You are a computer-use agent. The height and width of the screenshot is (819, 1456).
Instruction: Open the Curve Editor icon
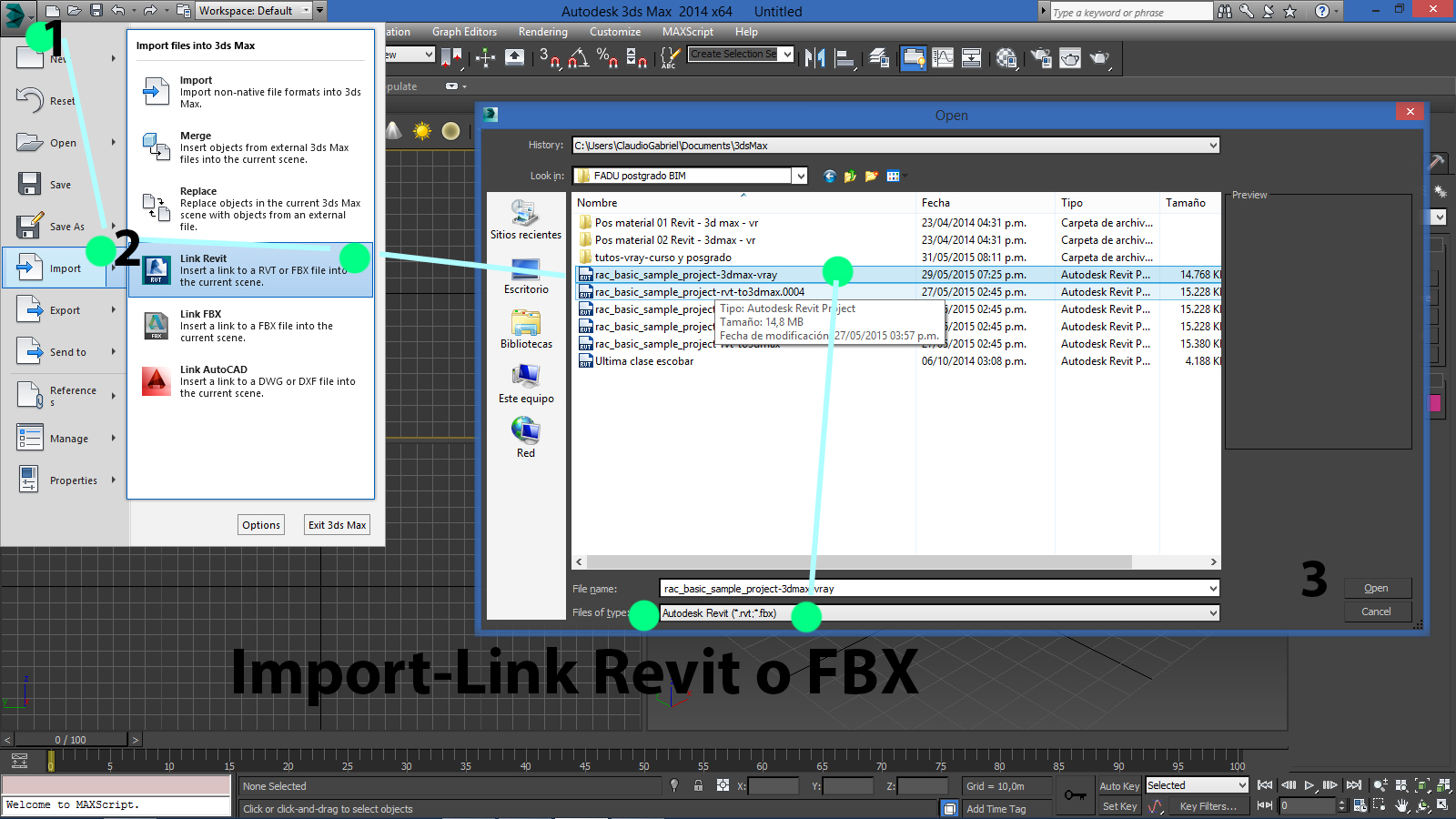943,58
